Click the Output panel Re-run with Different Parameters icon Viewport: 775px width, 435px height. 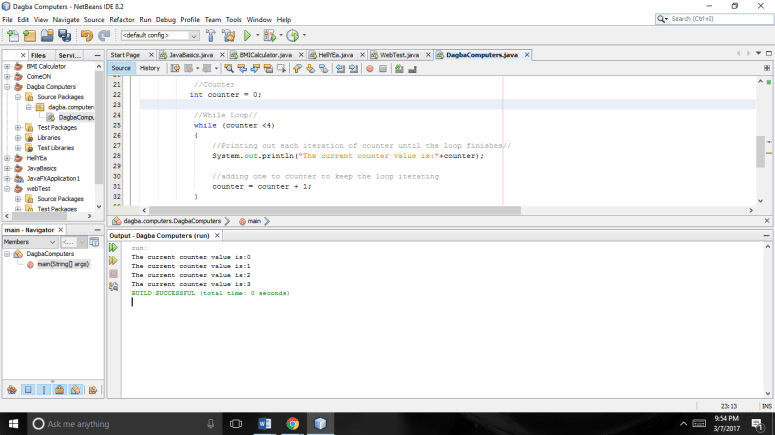tap(113, 261)
